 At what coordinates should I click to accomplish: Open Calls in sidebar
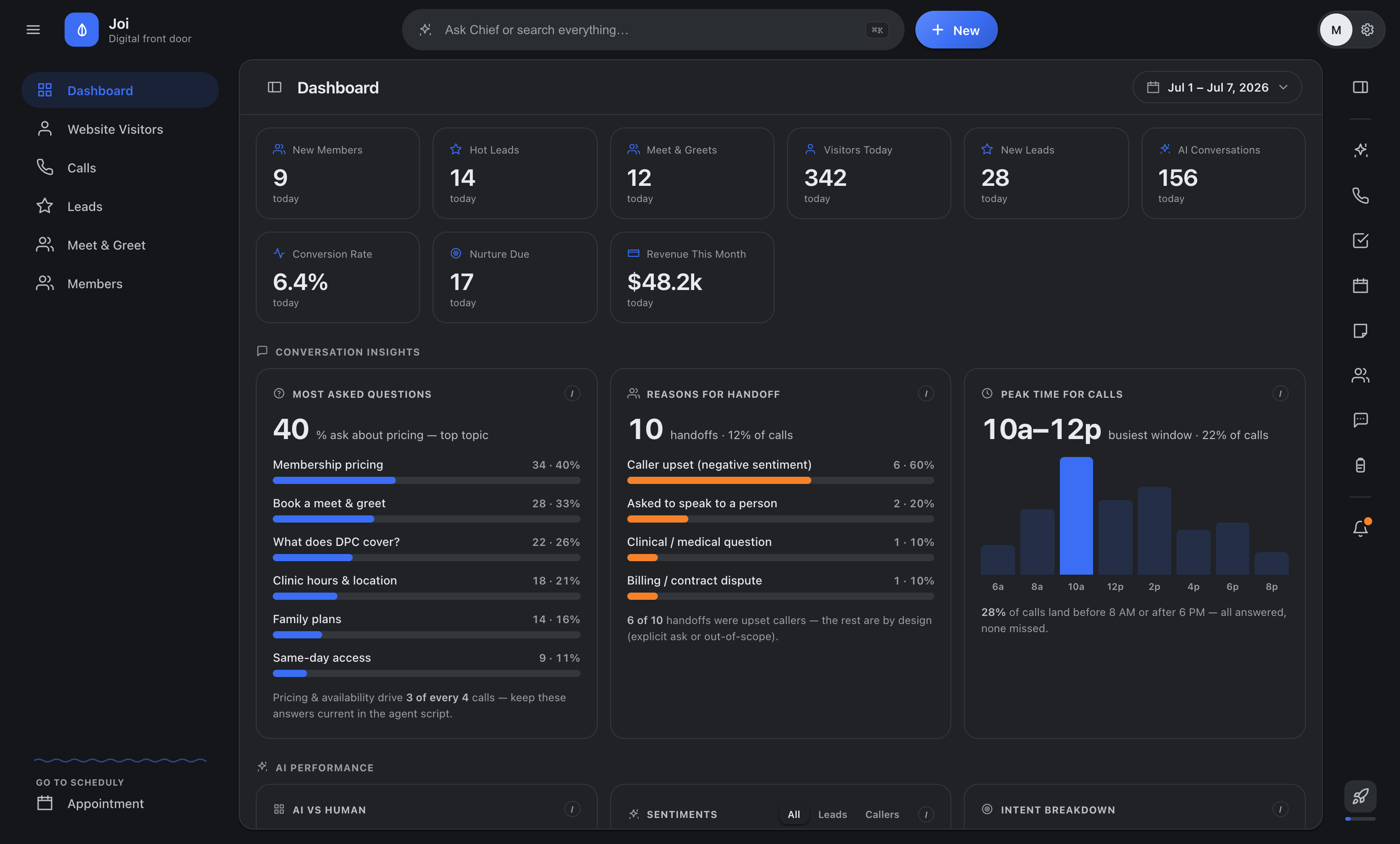(x=120, y=167)
